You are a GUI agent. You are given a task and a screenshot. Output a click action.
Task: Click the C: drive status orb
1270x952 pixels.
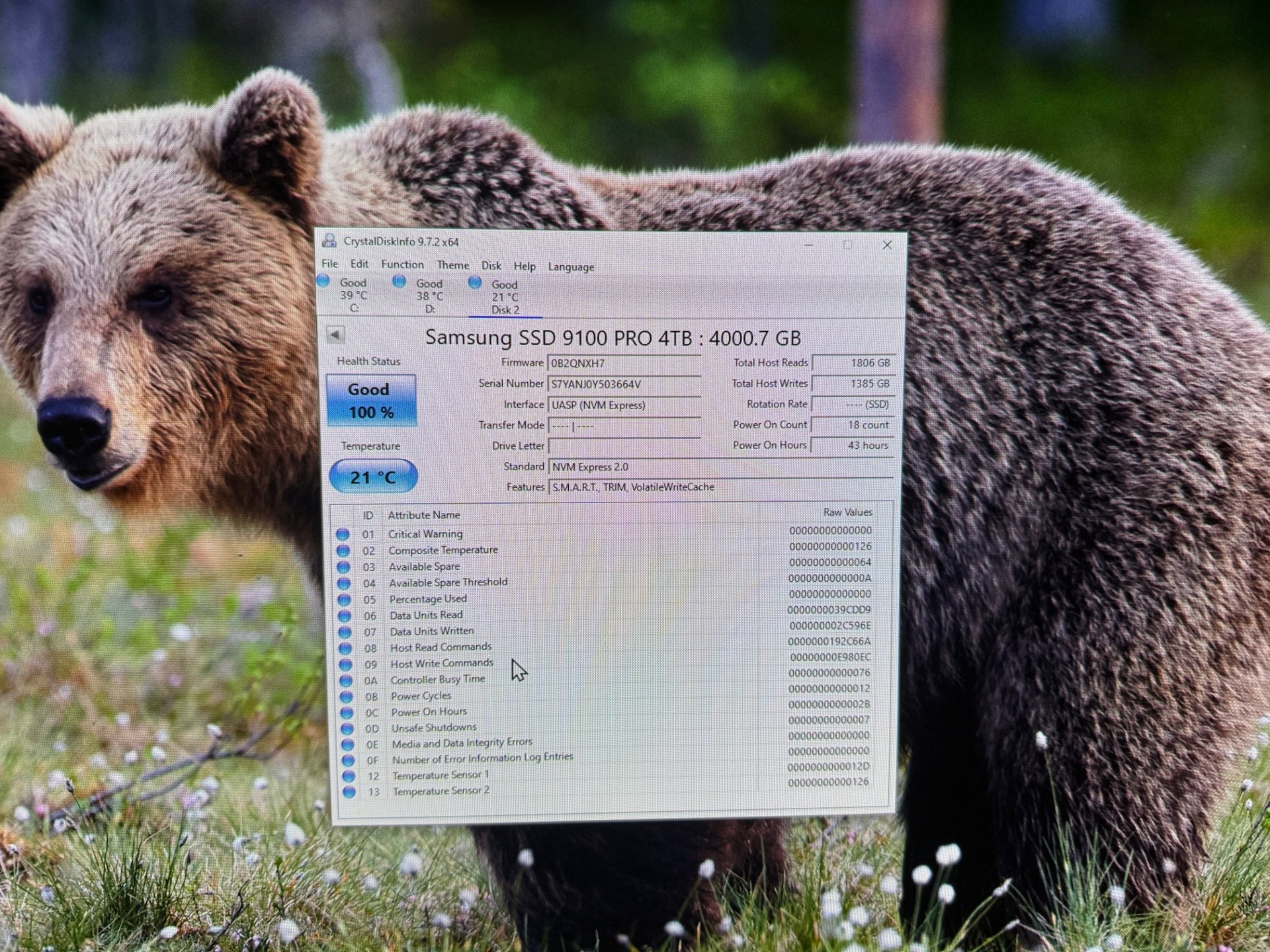[323, 281]
